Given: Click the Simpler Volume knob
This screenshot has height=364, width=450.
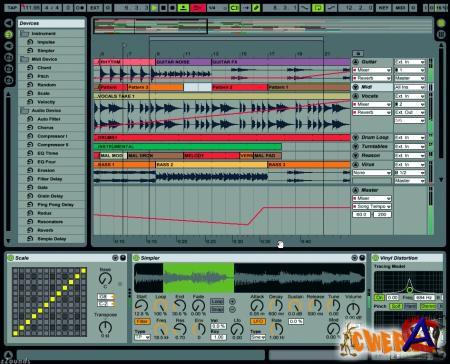Looking at the screenshot, I should point(353,309).
